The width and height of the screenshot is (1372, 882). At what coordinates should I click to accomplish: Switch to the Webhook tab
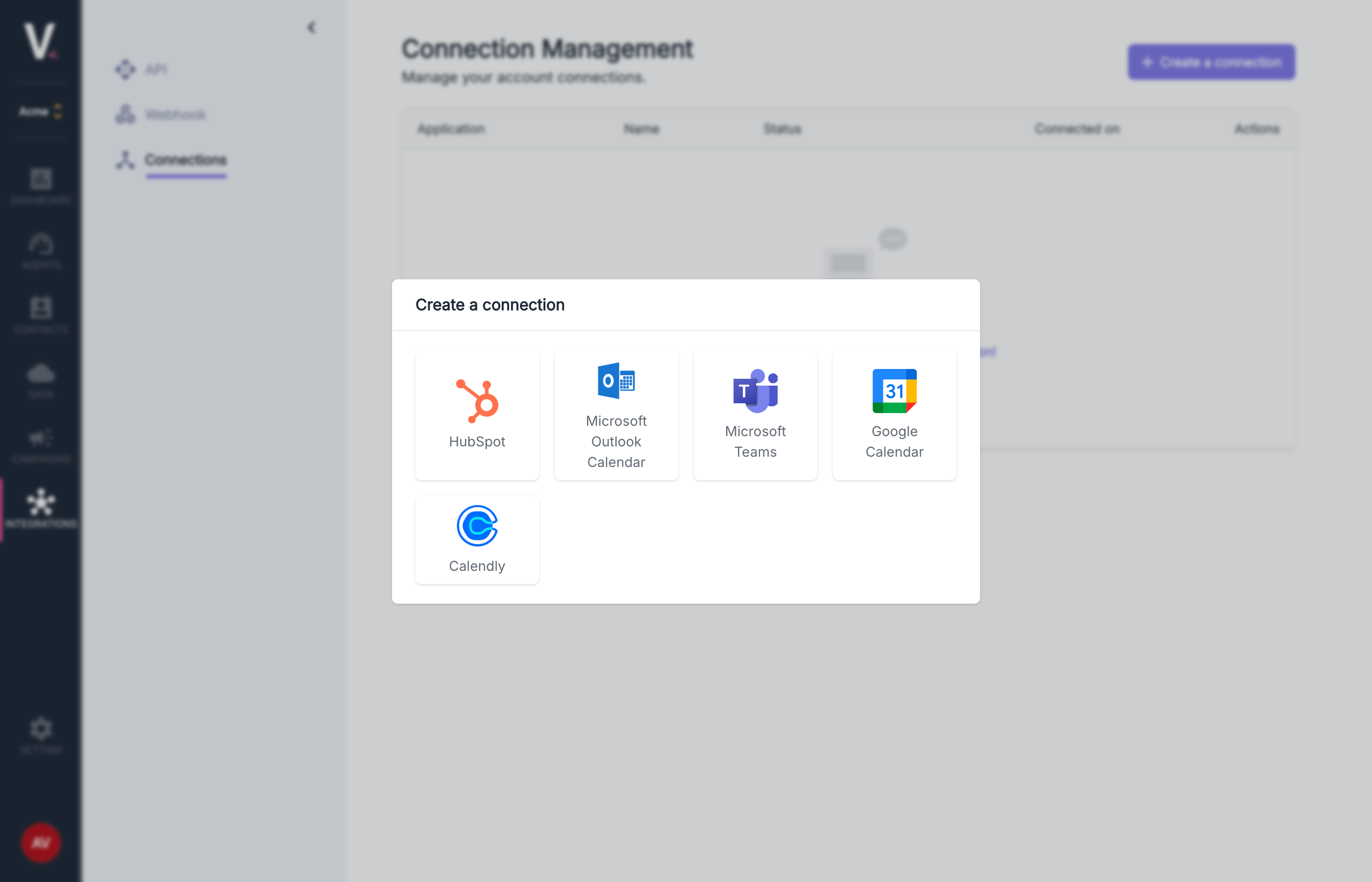pyautogui.click(x=174, y=115)
